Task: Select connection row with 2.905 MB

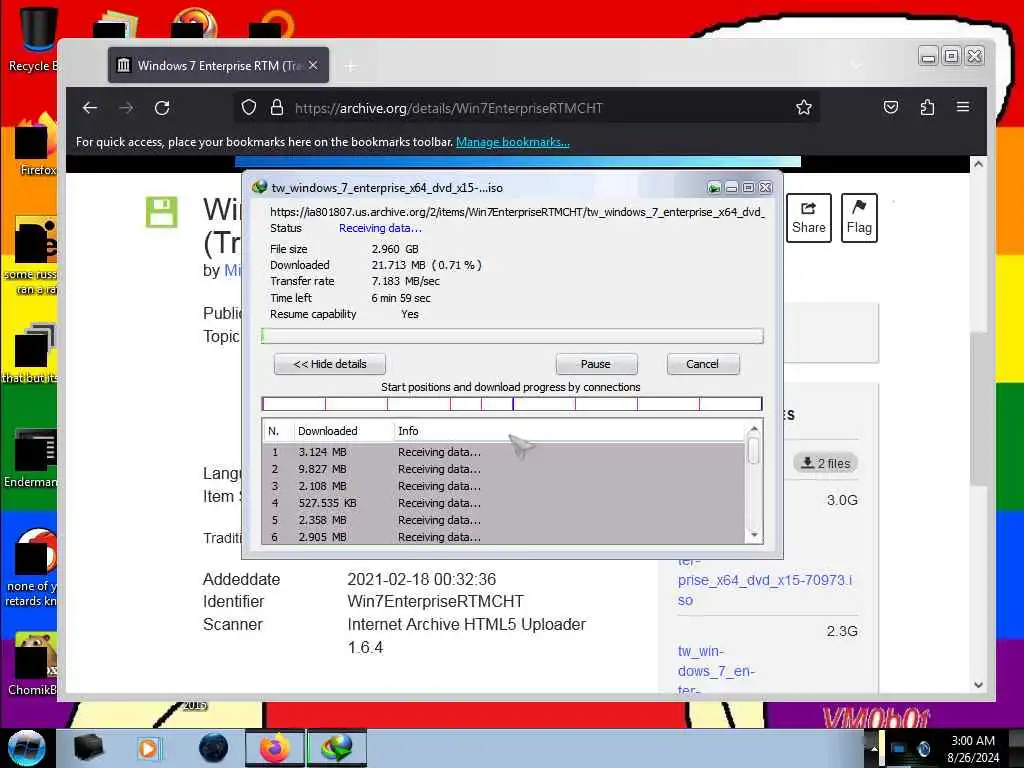Action: pos(503,537)
